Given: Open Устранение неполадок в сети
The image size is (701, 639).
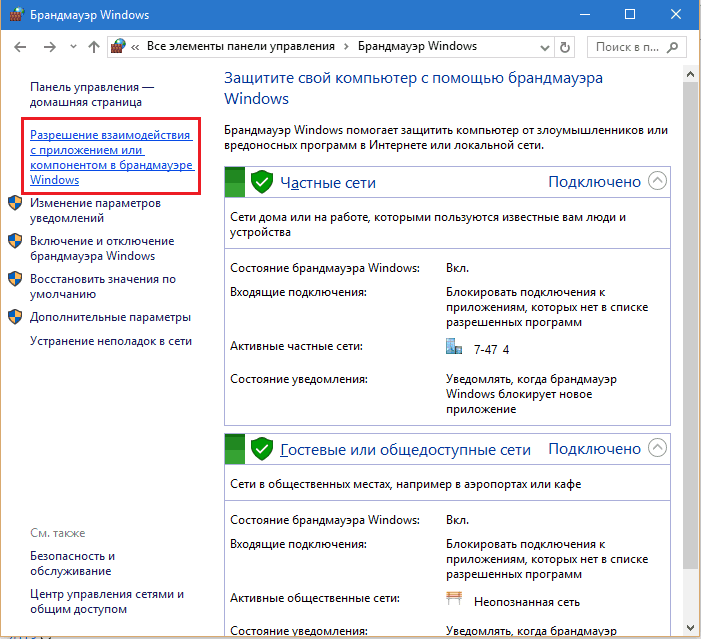Looking at the screenshot, I should (111, 341).
